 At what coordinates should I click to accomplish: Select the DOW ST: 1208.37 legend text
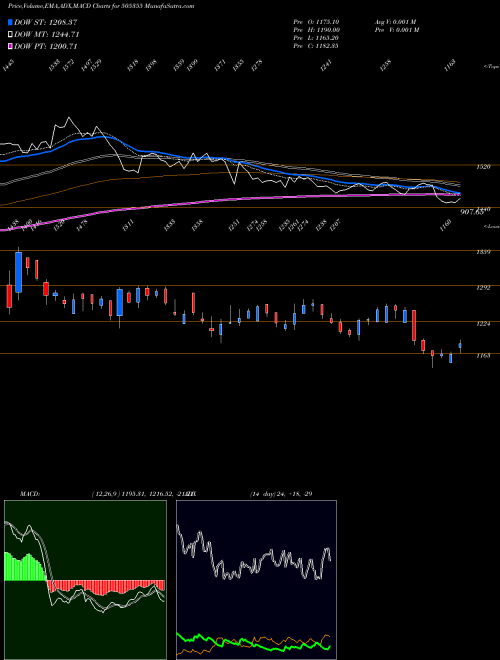tap(45, 22)
